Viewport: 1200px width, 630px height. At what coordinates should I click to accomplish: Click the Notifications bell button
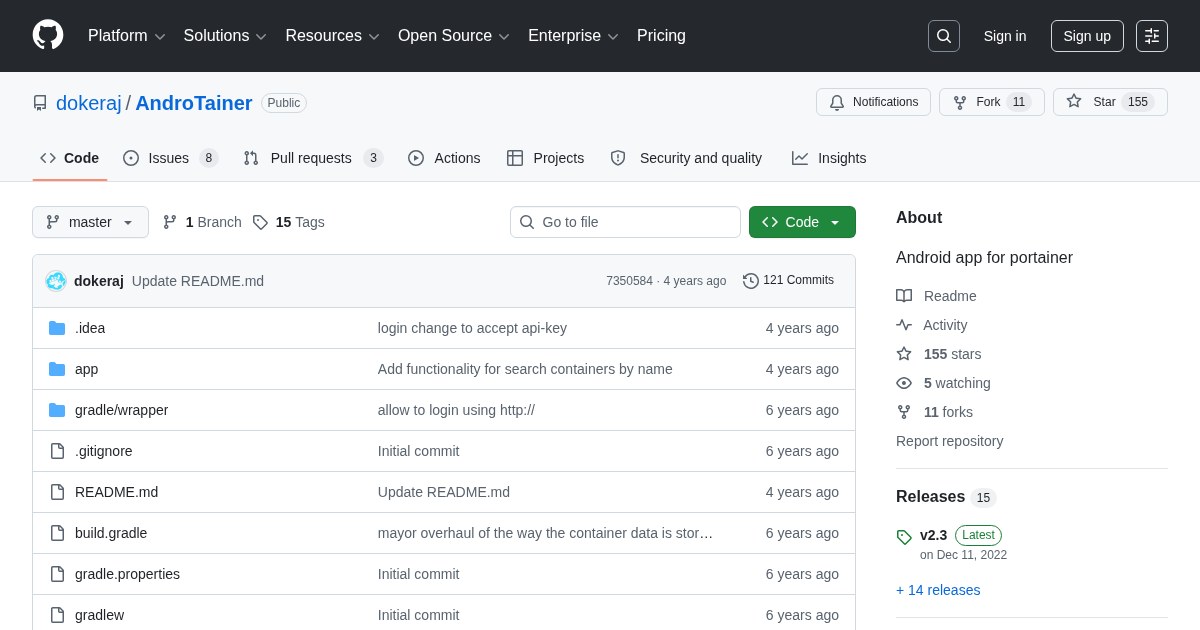(x=873, y=102)
